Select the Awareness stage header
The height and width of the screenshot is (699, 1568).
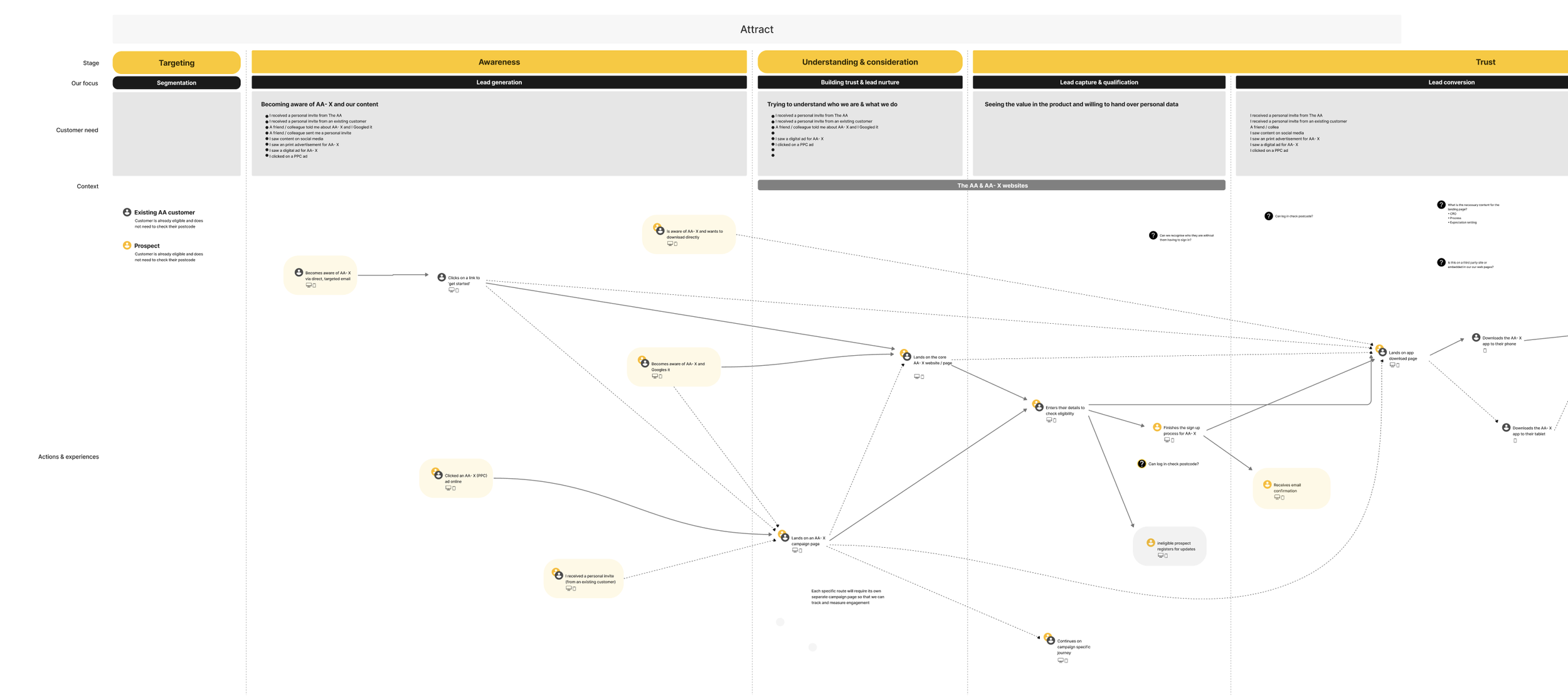pos(499,62)
